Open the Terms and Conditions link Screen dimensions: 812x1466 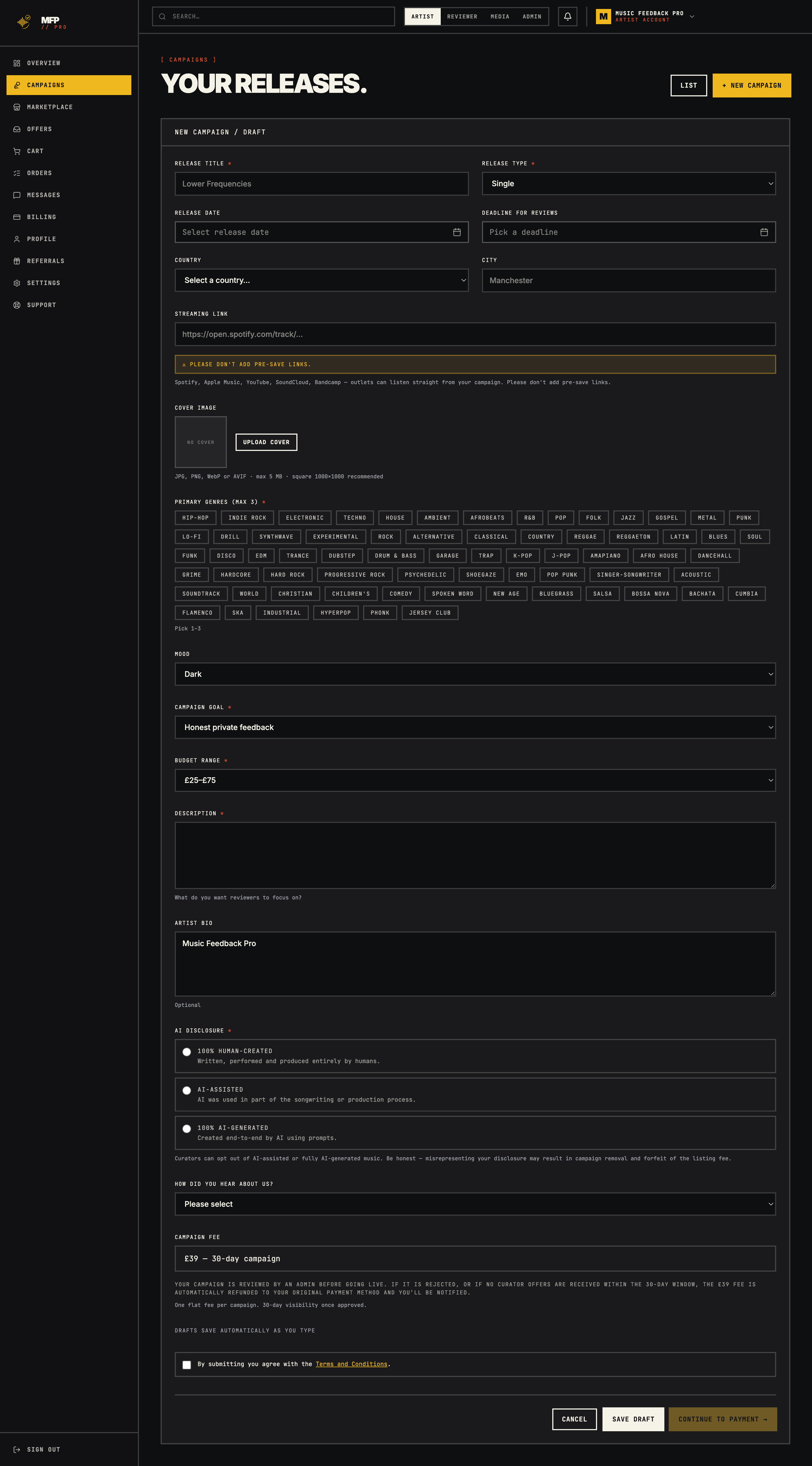352,1364
